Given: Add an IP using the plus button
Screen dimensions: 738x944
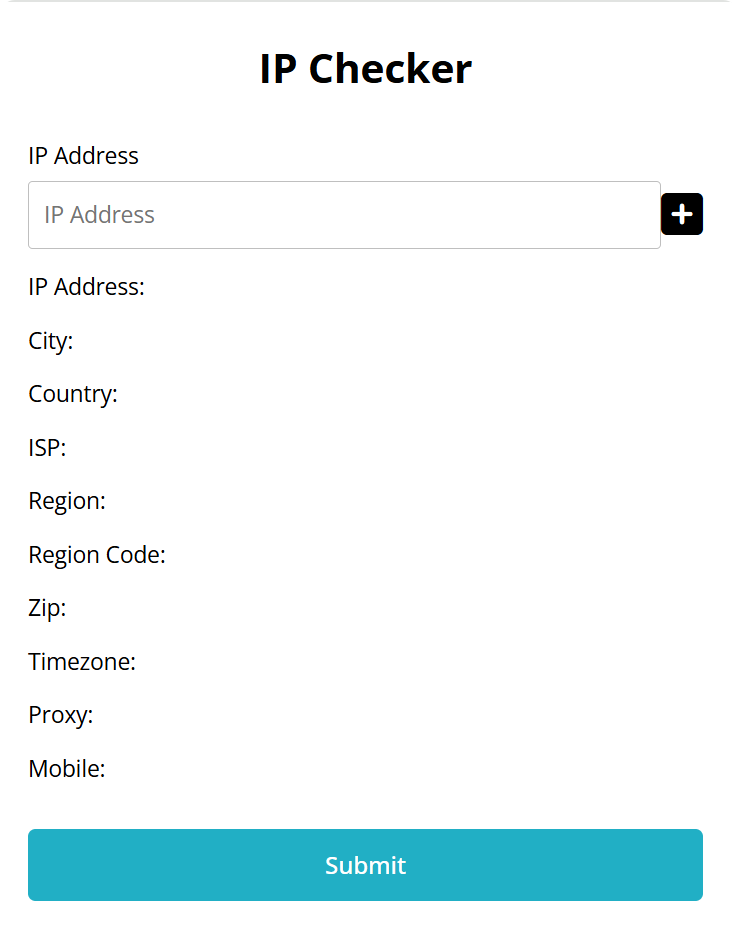Looking at the screenshot, I should [x=682, y=214].
